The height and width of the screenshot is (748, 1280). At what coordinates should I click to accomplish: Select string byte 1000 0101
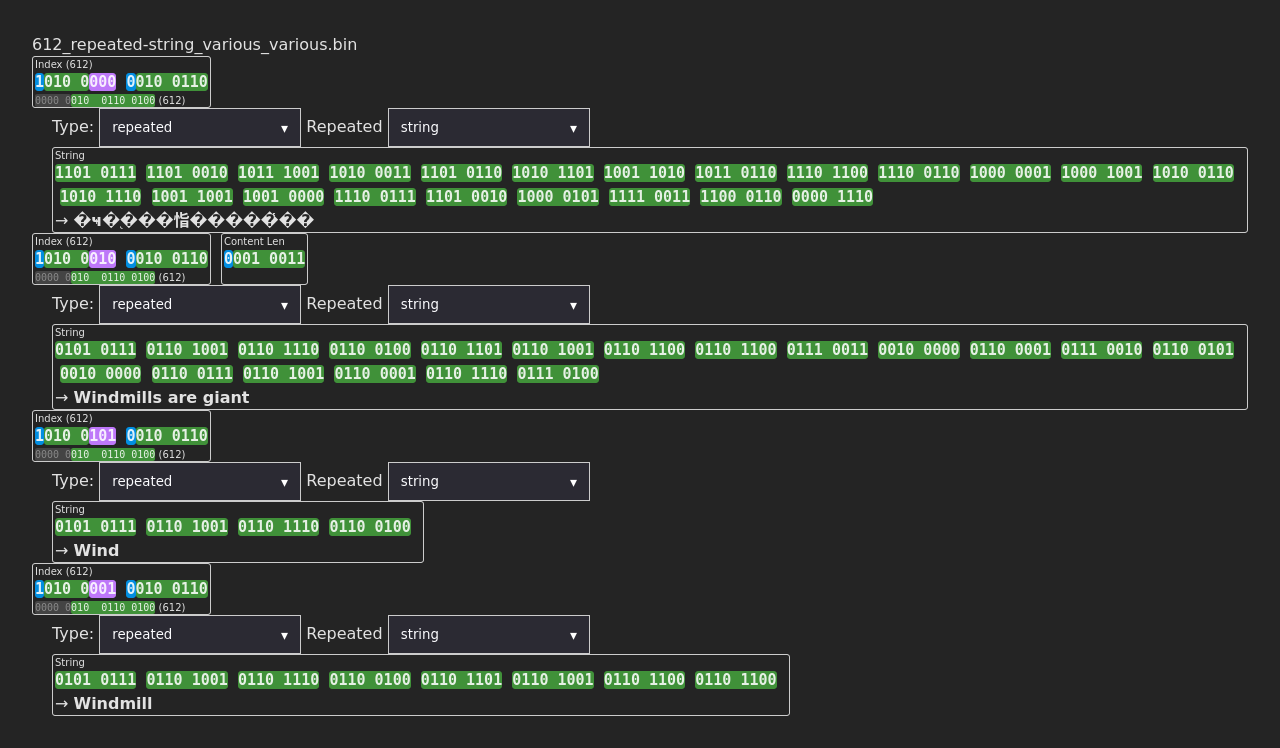558,197
